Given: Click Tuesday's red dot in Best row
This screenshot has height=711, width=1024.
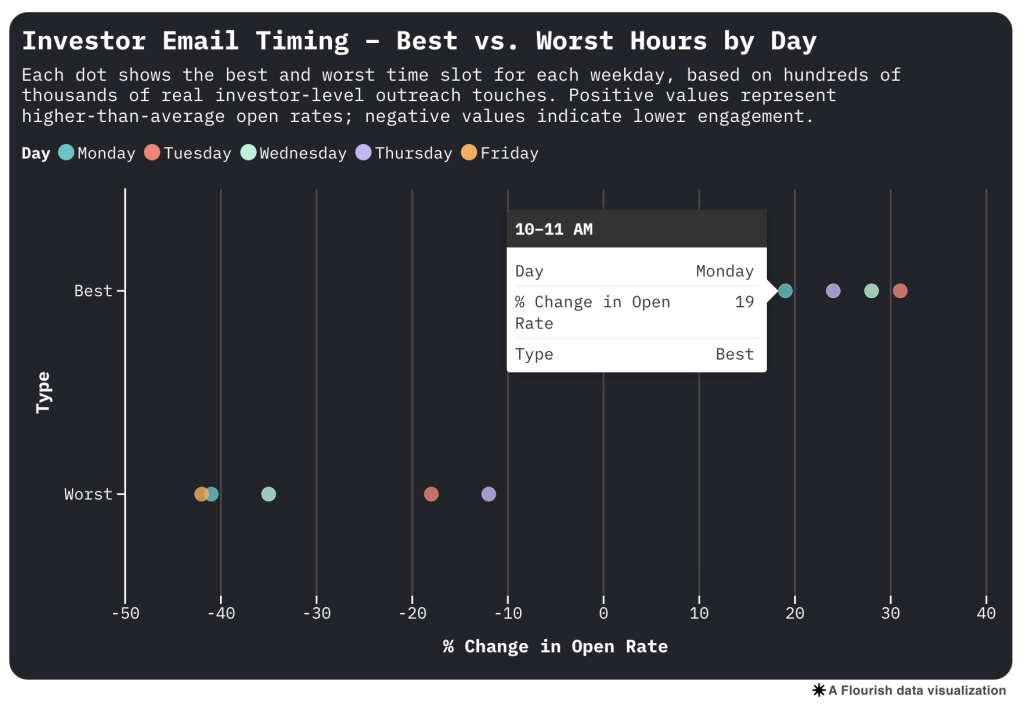Looking at the screenshot, I should pos(900,291).
